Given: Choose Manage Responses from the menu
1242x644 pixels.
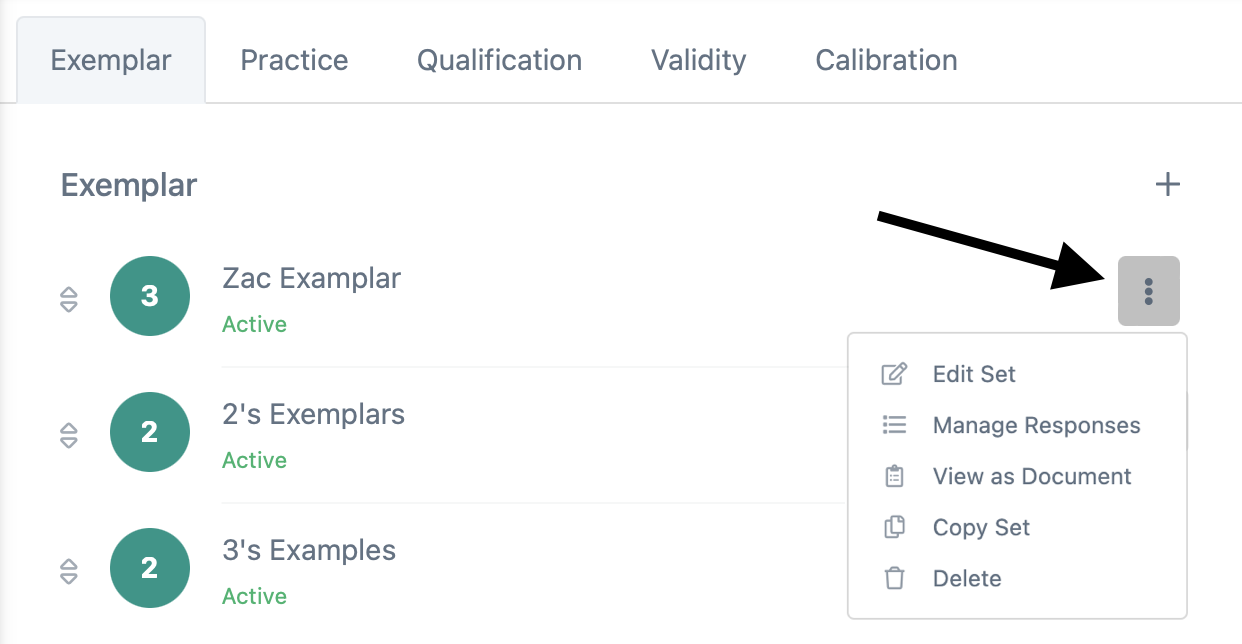Looking at the screenshot, I should [x=1036, y=425].
